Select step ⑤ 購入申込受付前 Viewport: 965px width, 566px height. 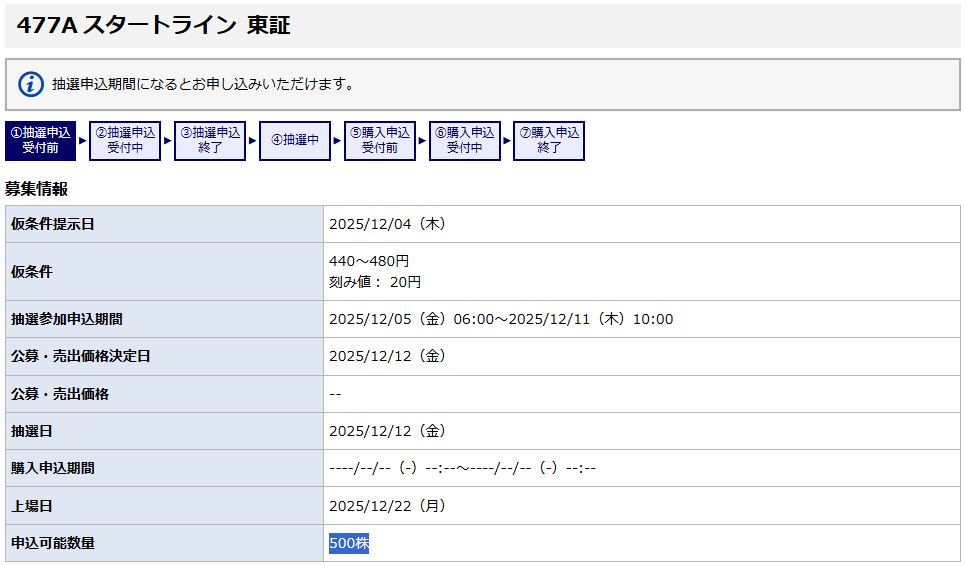coord(380,140)
